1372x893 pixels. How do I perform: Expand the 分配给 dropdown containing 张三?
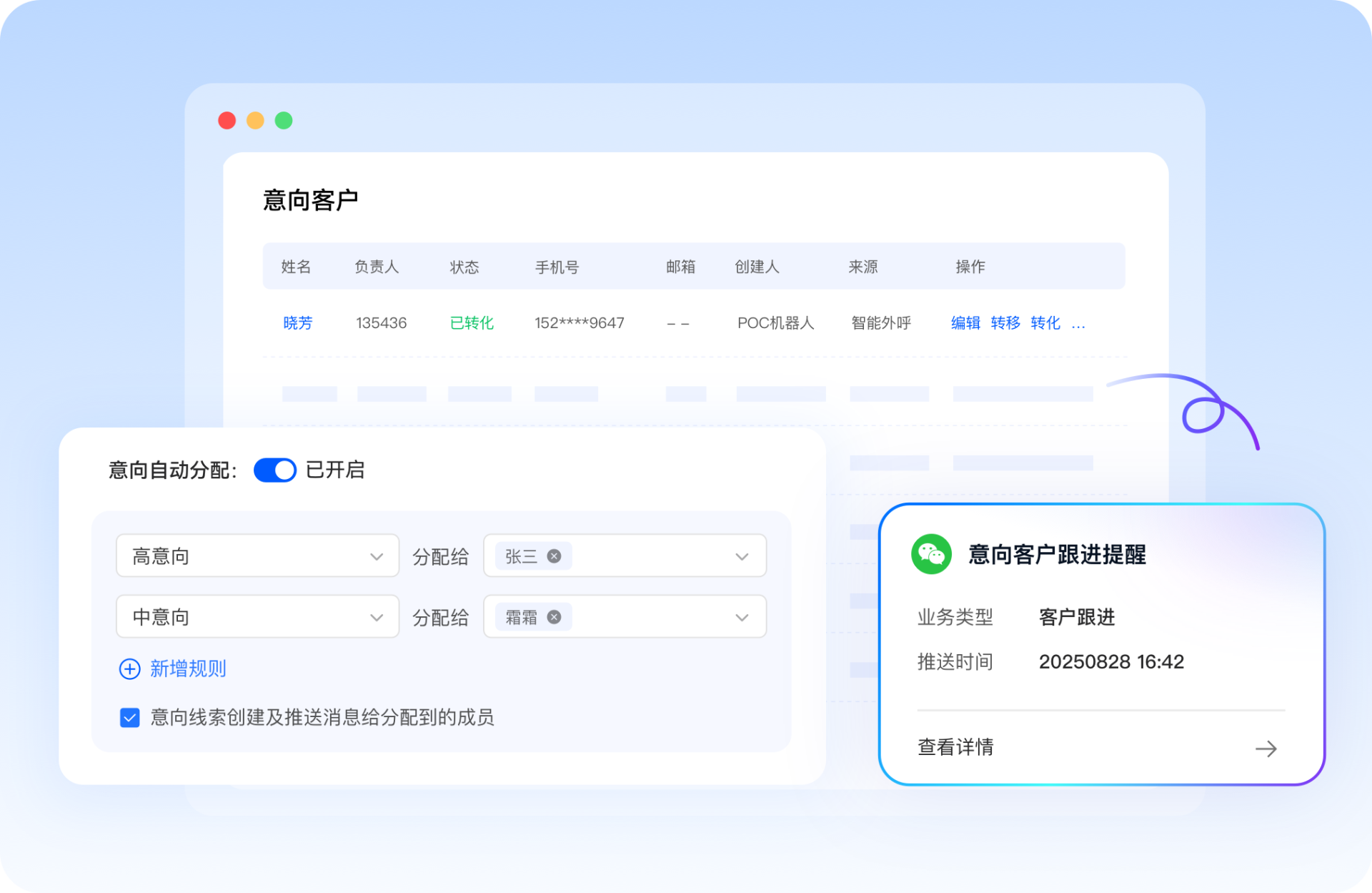[741, 556]
